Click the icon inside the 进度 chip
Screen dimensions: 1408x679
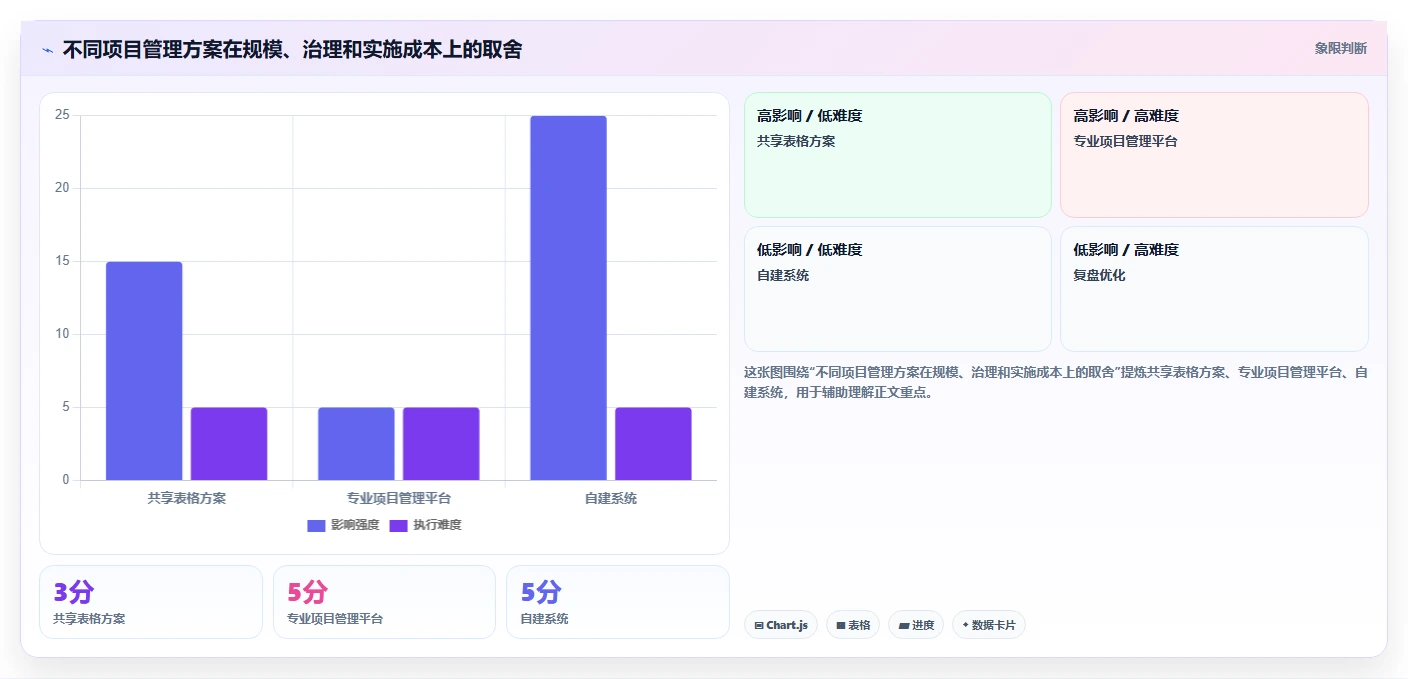pos(904,625)
